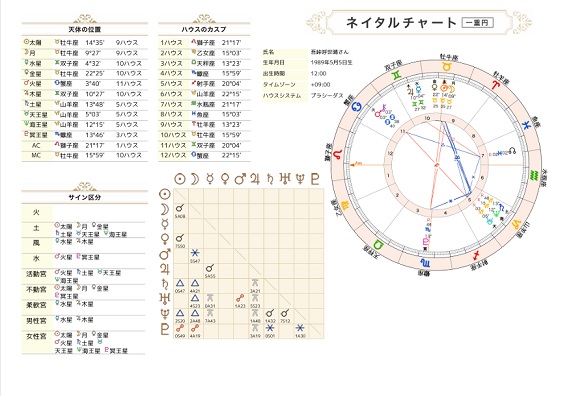Select the Mars symbol in the aspect grid's top row
Viewport: 571px width, 396px height.
240,179
